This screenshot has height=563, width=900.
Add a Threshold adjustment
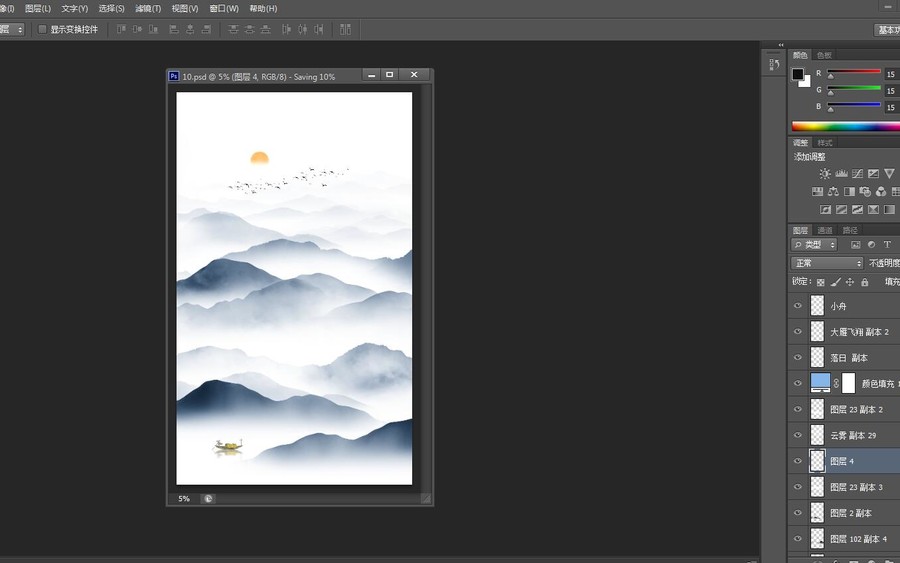(858, 209)
